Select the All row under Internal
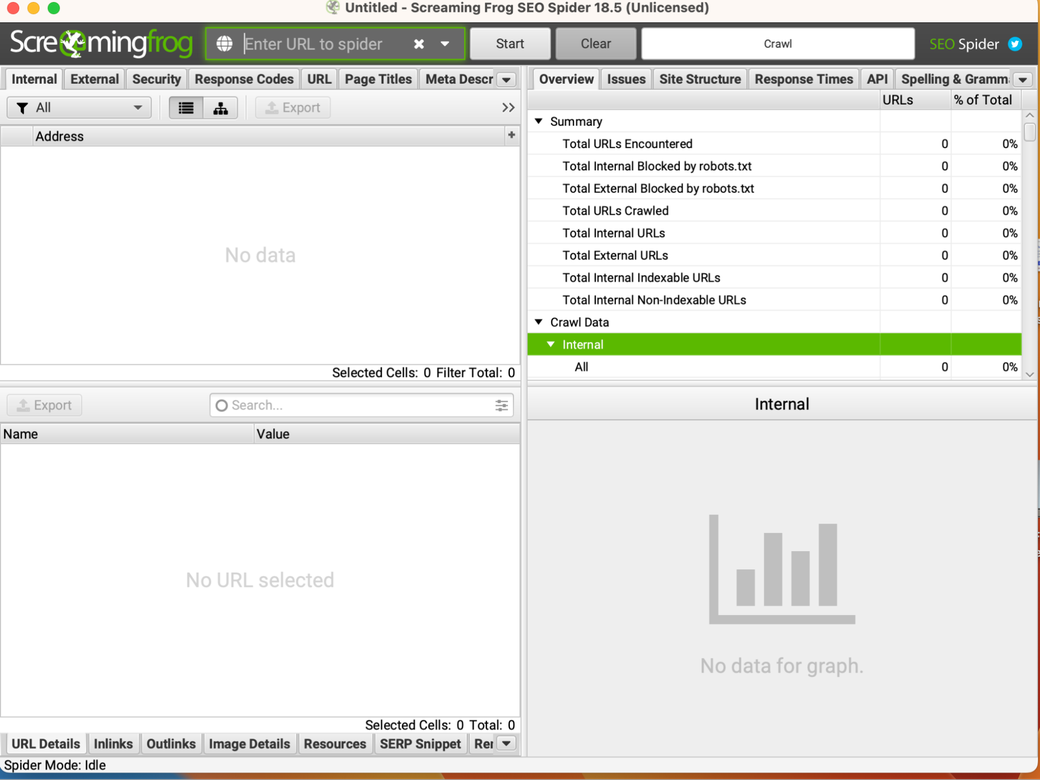 point(775,367)
